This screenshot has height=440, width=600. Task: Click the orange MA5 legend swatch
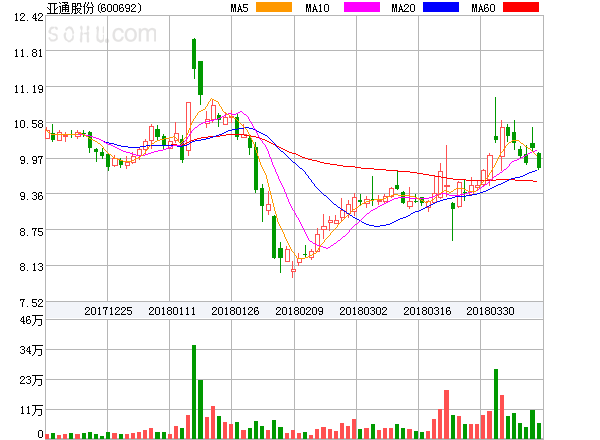(274, 7)
